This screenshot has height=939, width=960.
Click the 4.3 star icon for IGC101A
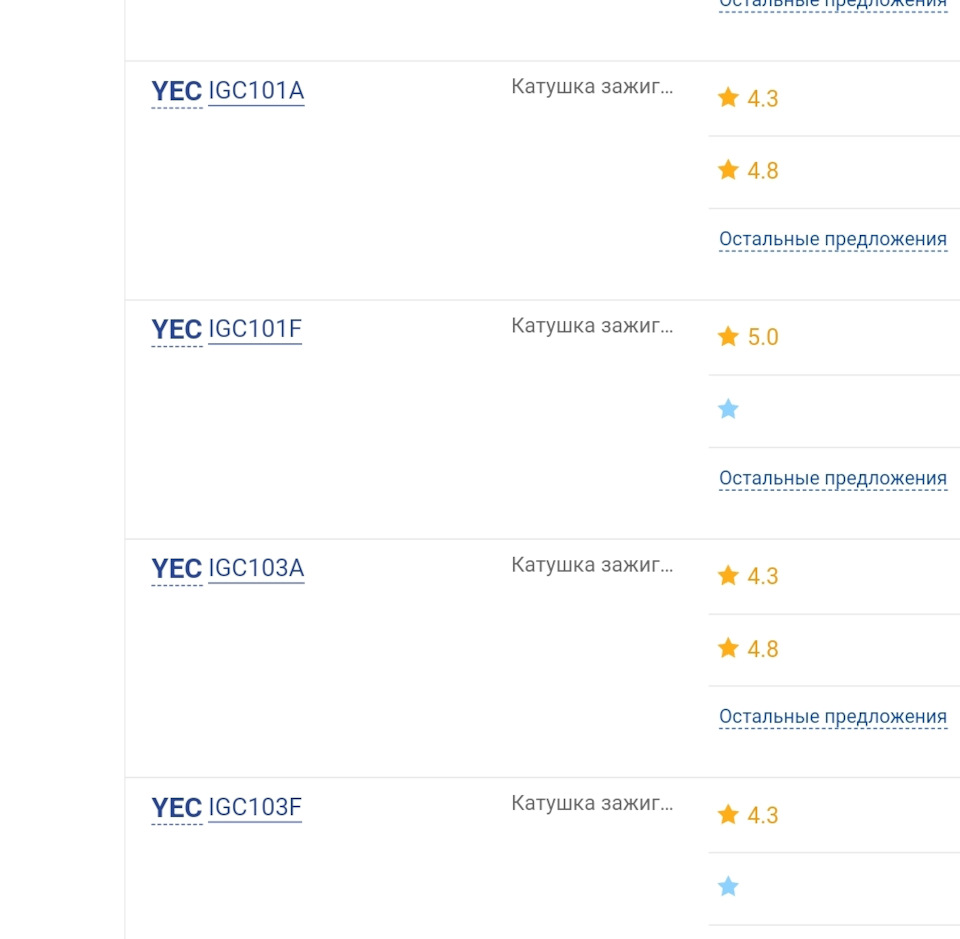728,97
